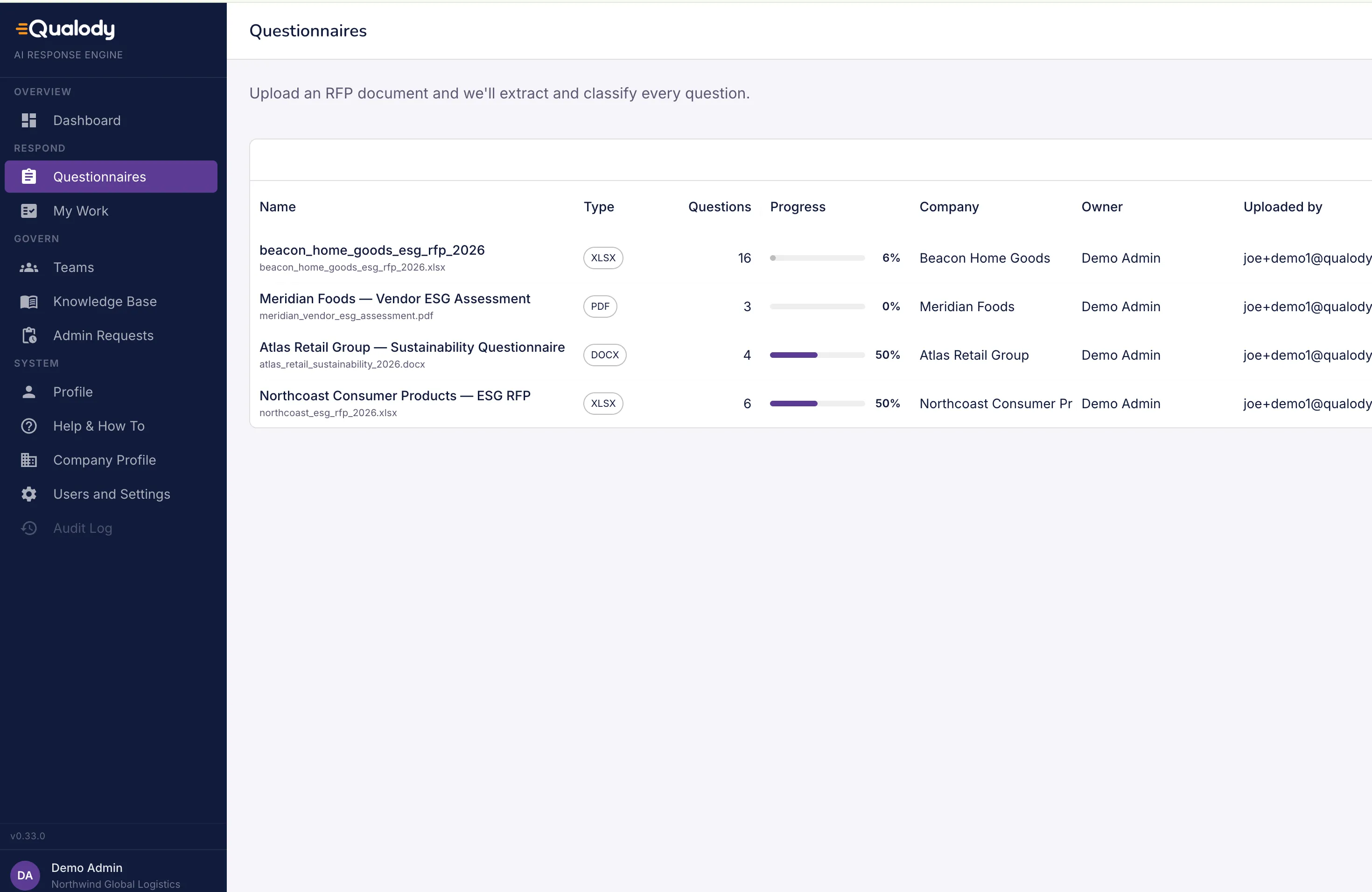The image size is (1372, 892).
Task: Select the Questionnaires nav item
Action: pos(111,176)
